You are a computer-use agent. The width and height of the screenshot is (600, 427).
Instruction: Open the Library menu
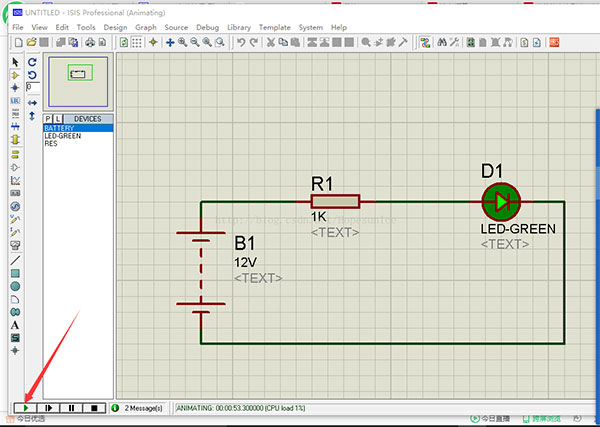(x=238, y=27)
